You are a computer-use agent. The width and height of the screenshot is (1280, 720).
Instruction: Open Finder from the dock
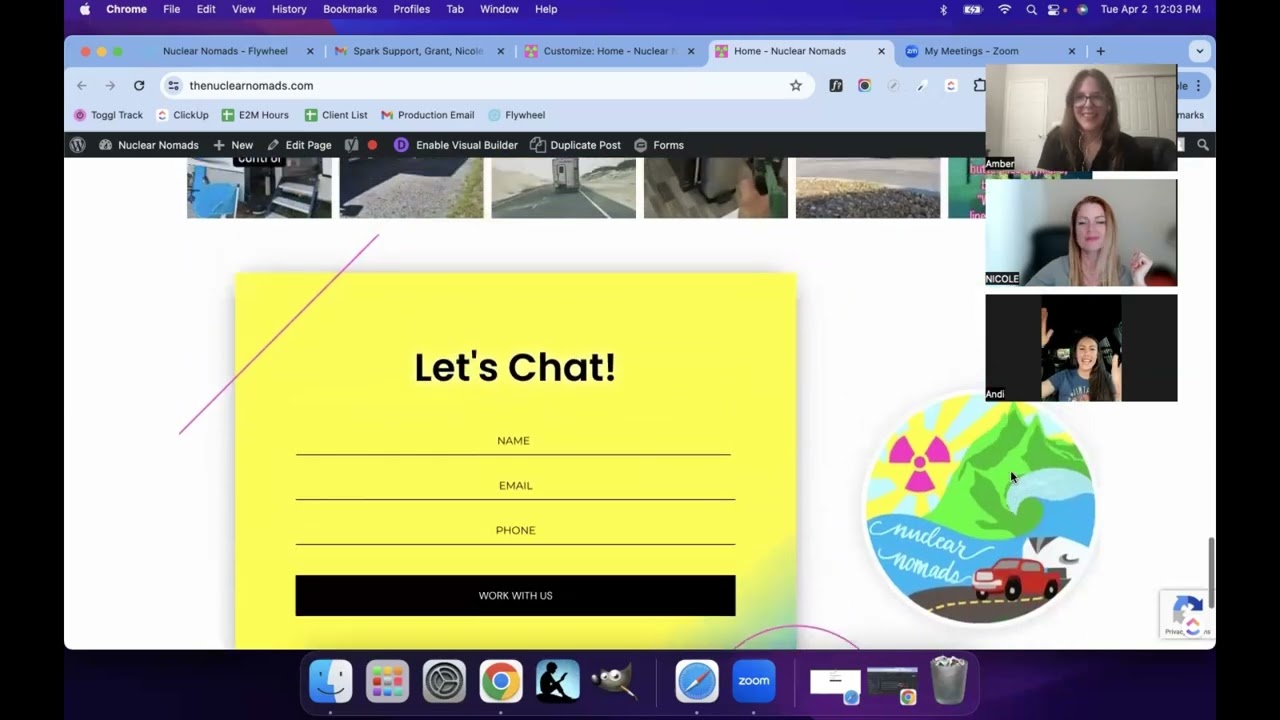pos(330,681)
